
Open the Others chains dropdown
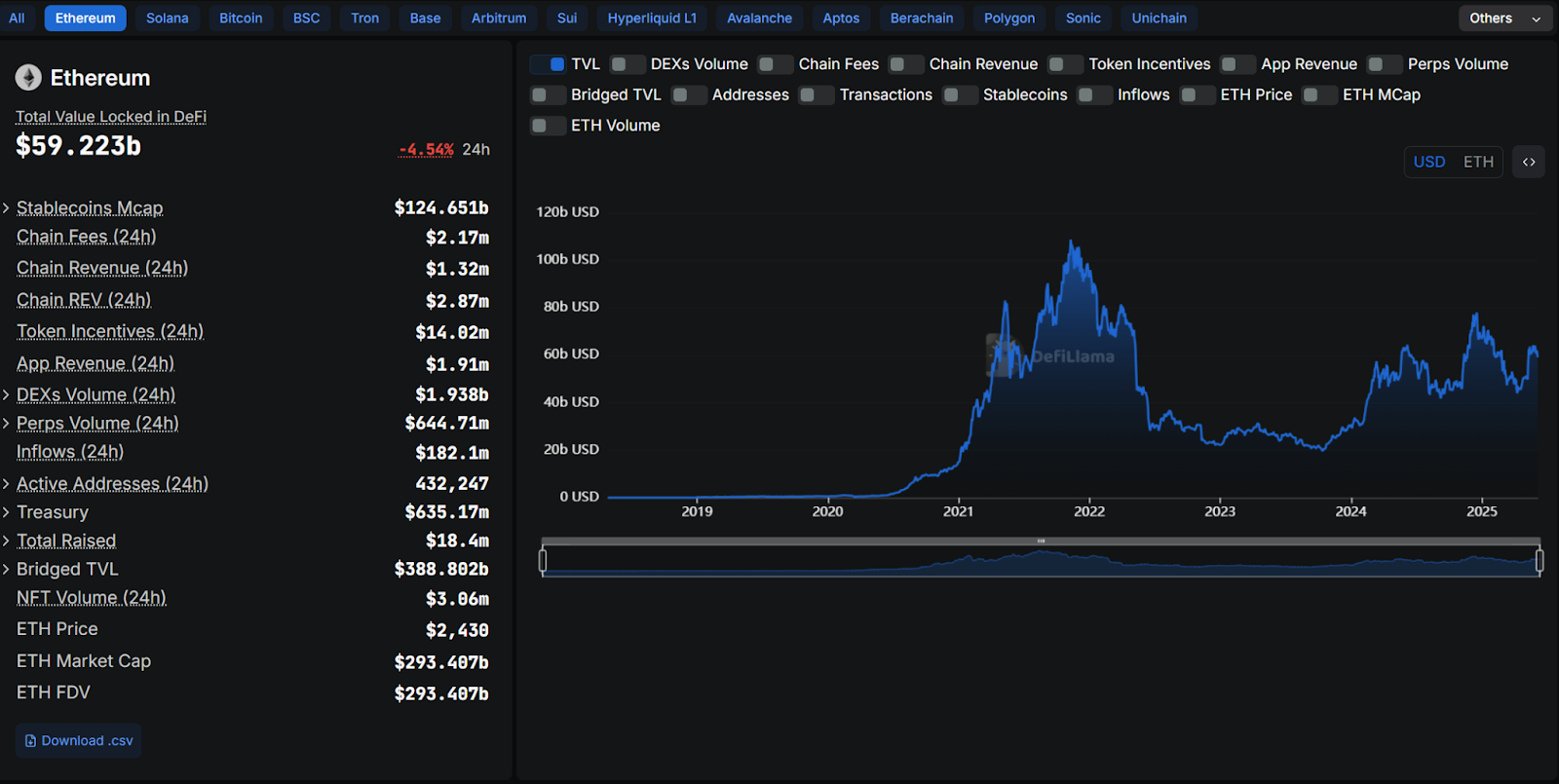[x=1505, y=19]
